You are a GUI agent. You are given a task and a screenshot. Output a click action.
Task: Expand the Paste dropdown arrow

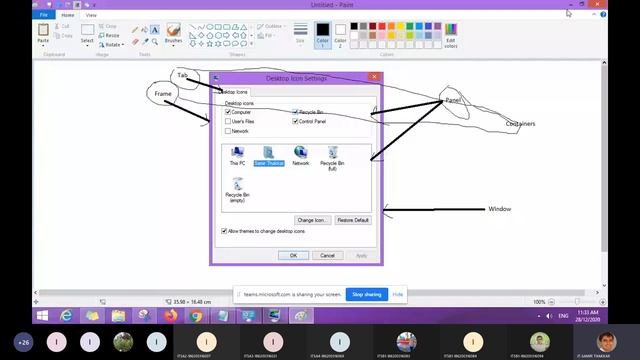pos(43,46)
